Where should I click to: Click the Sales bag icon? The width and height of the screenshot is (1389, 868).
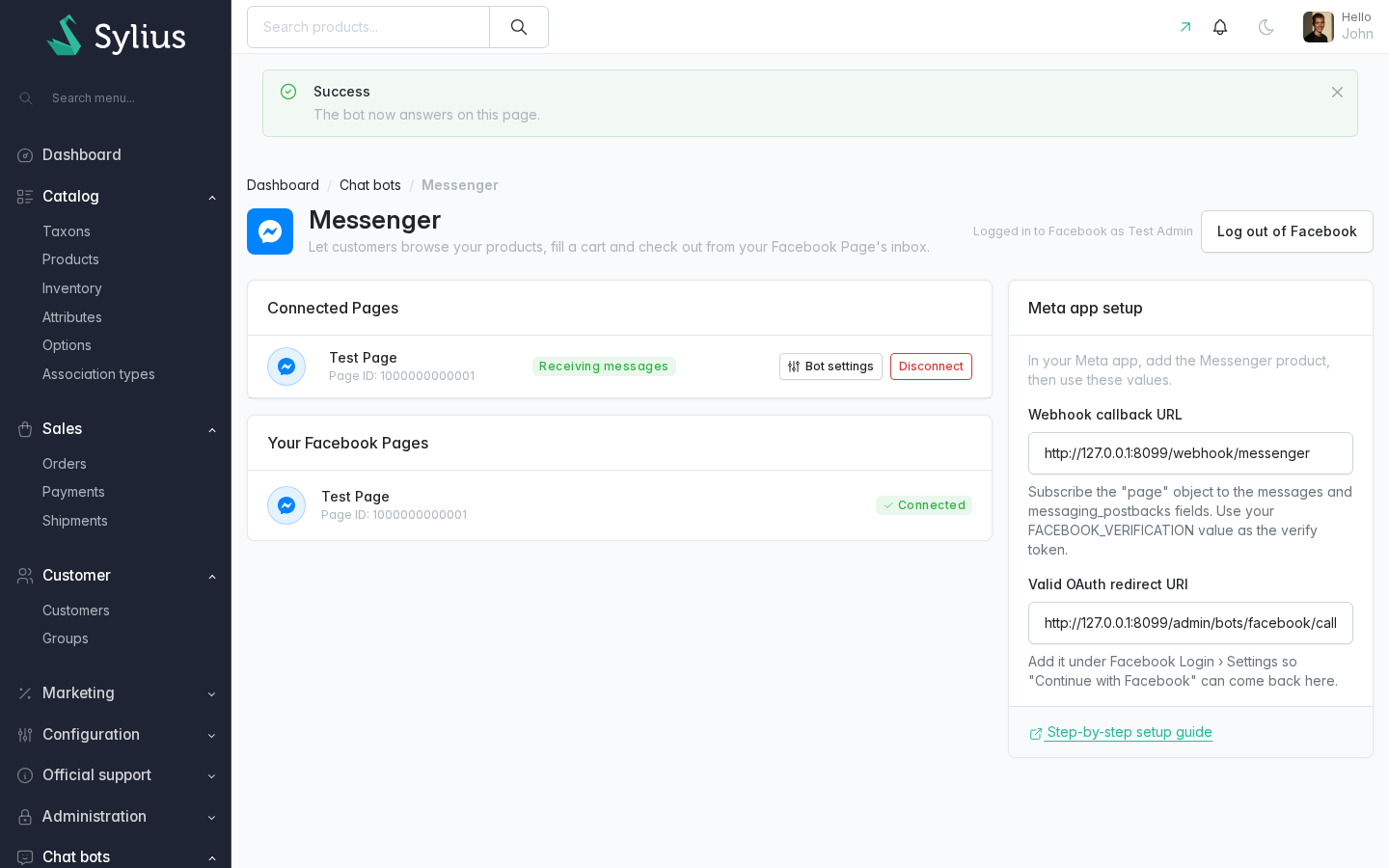click(25, 429)
